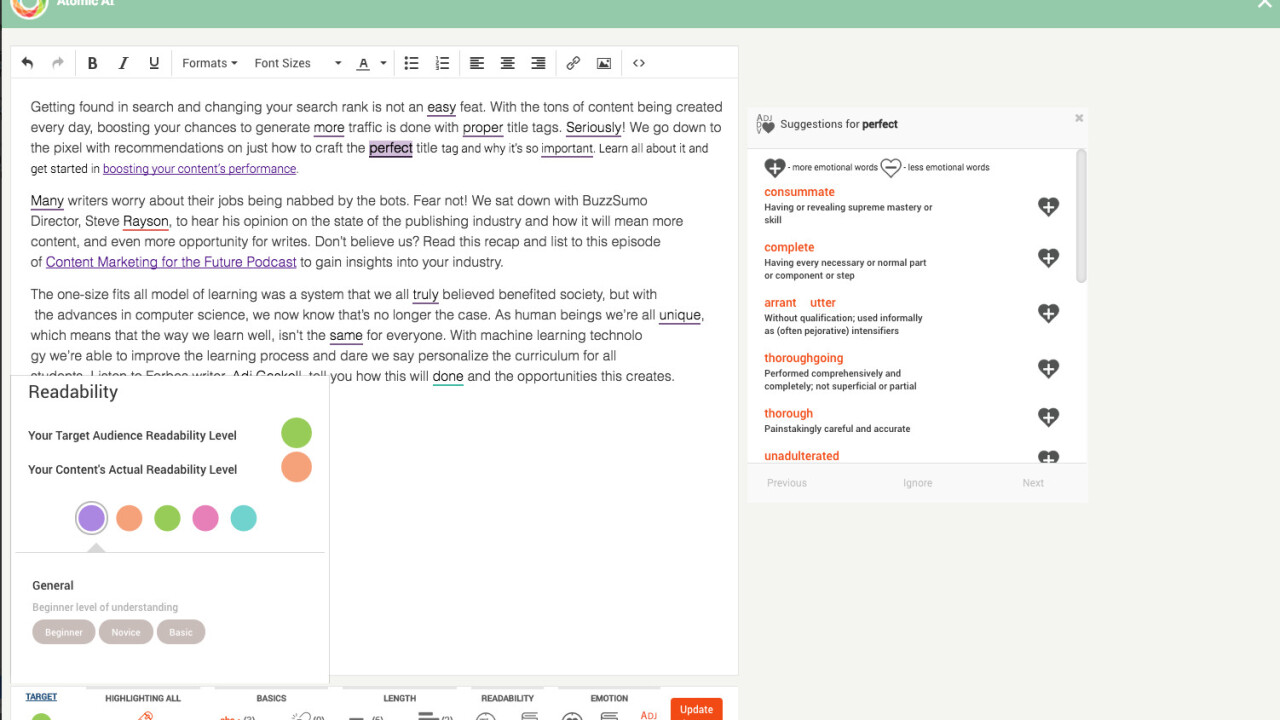Open the insert image tool
The height and width of the screenshot is (720, 1280).
coord(604,63)
